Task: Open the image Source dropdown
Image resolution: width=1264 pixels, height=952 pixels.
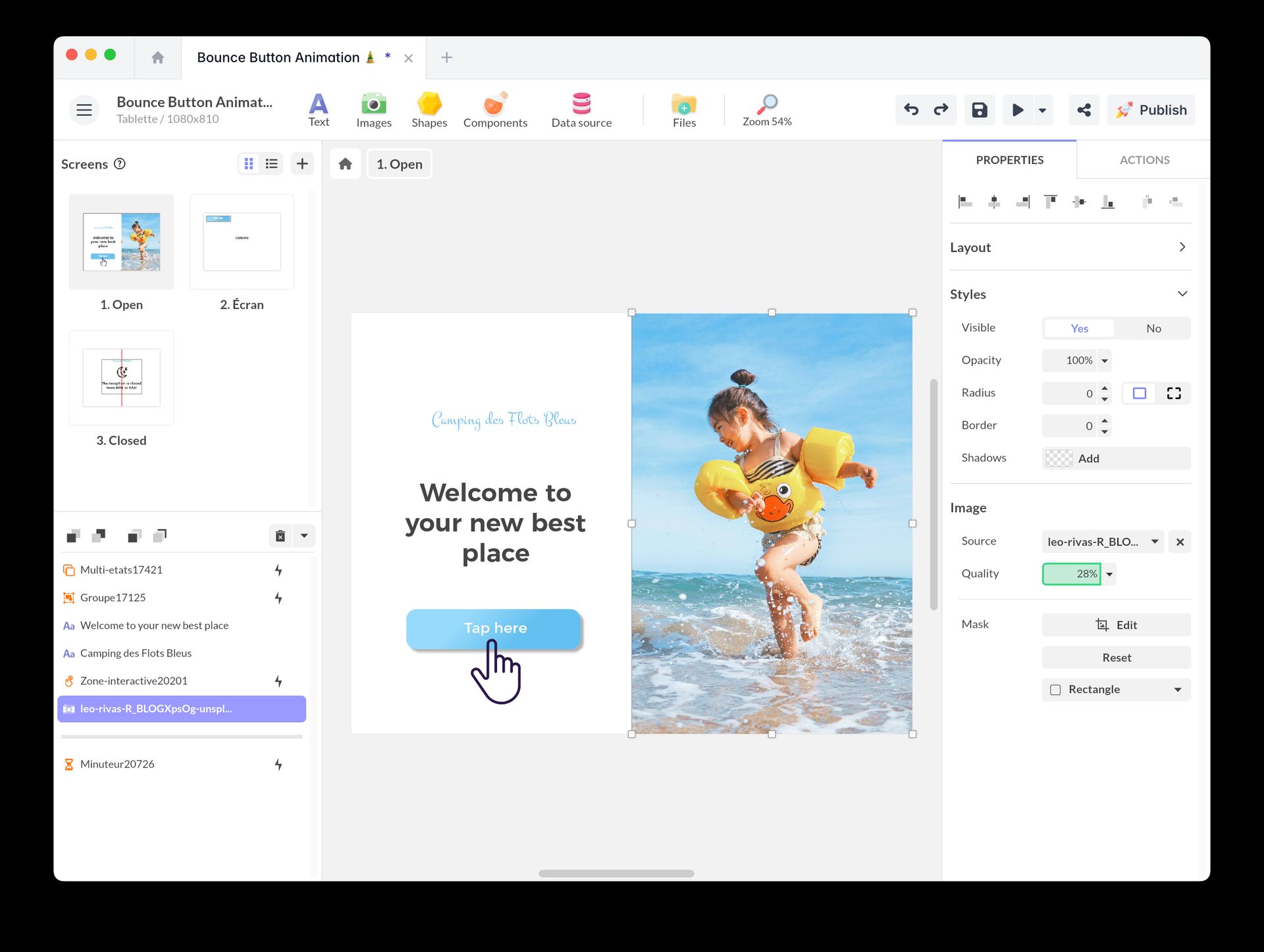Action: [1154, 541]
